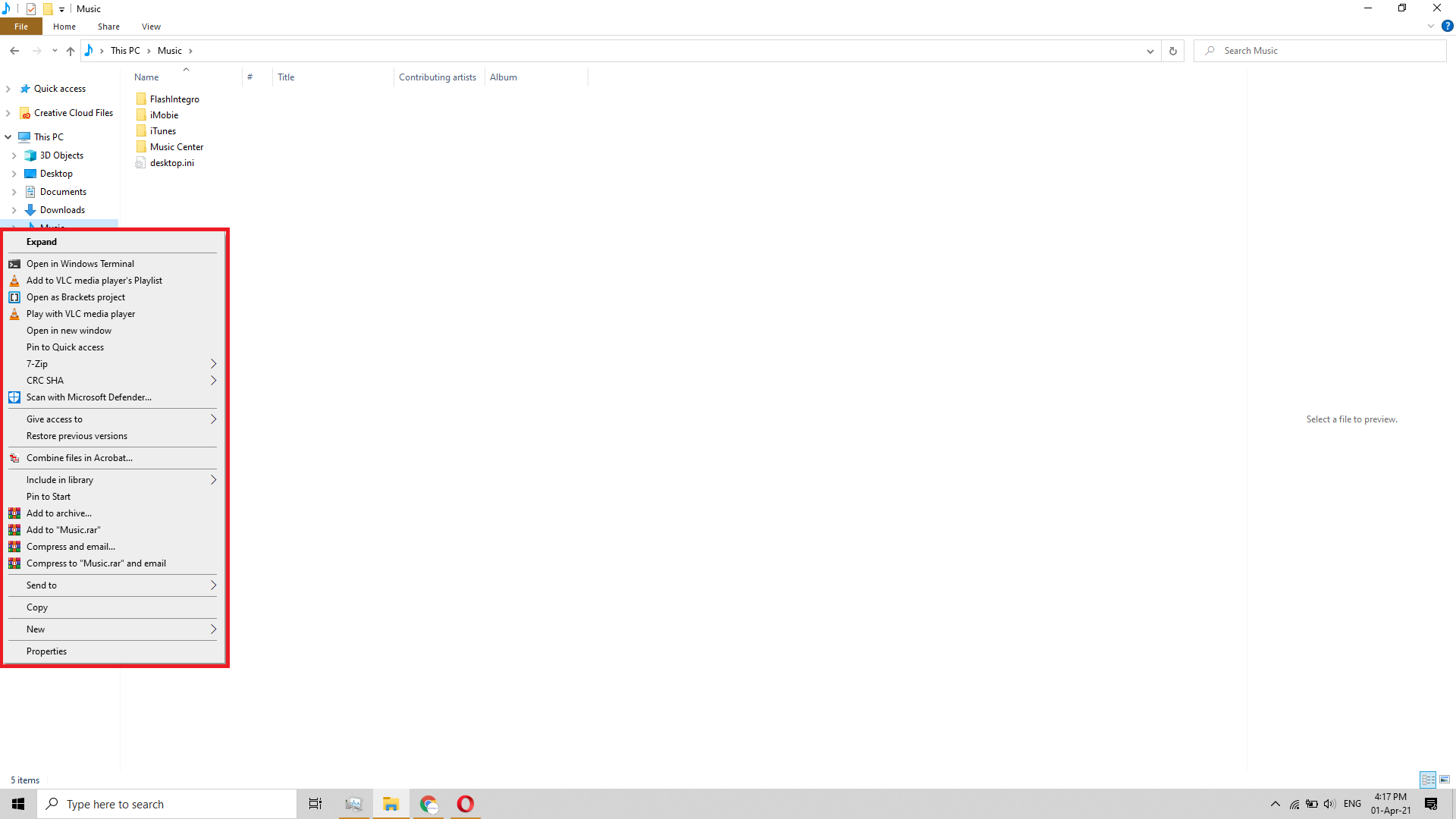
Task: Click the Windows Terminal icon in context menu
Action: point(14,263)
